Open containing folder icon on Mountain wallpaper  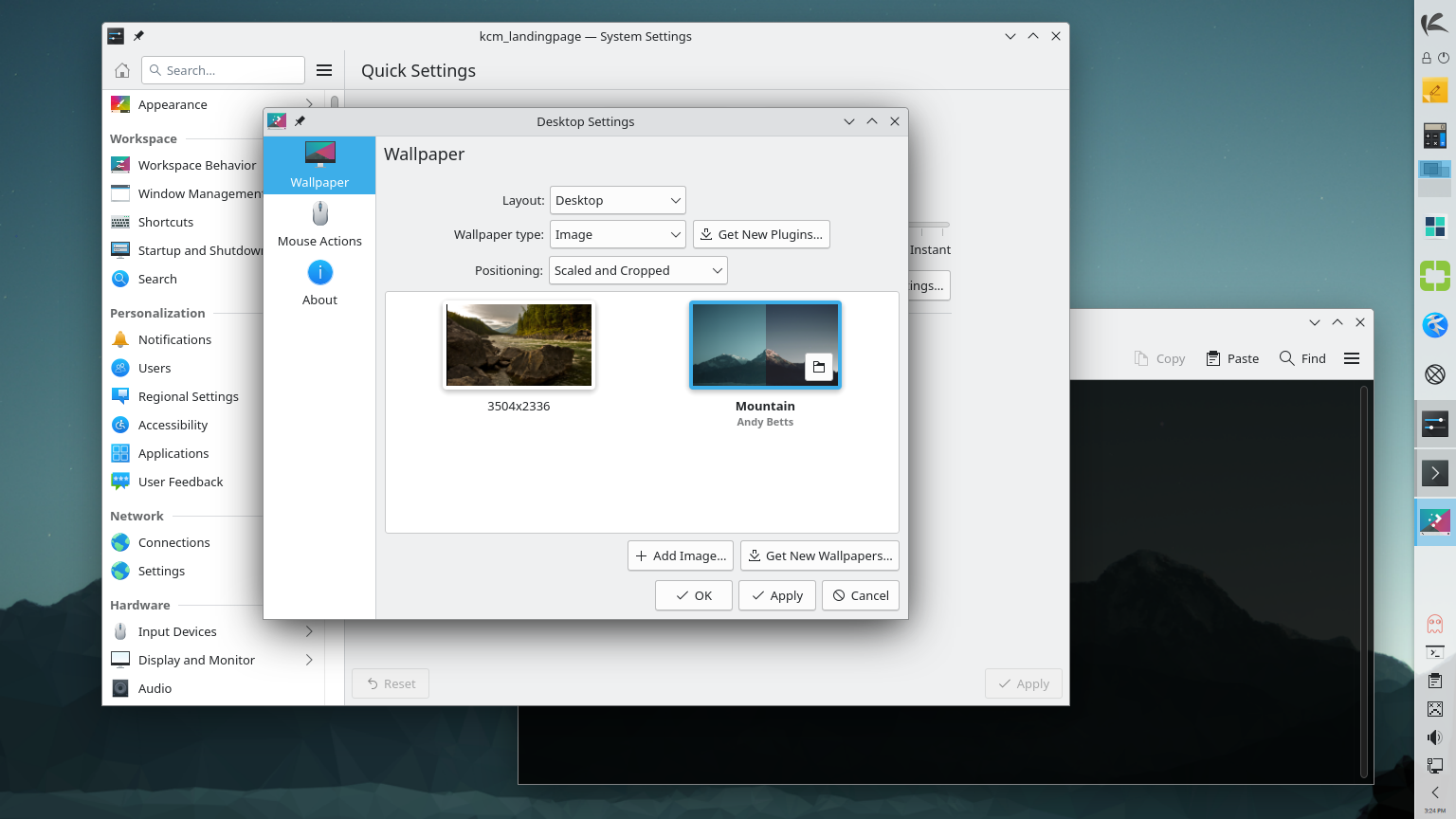[x=819, y=367]
